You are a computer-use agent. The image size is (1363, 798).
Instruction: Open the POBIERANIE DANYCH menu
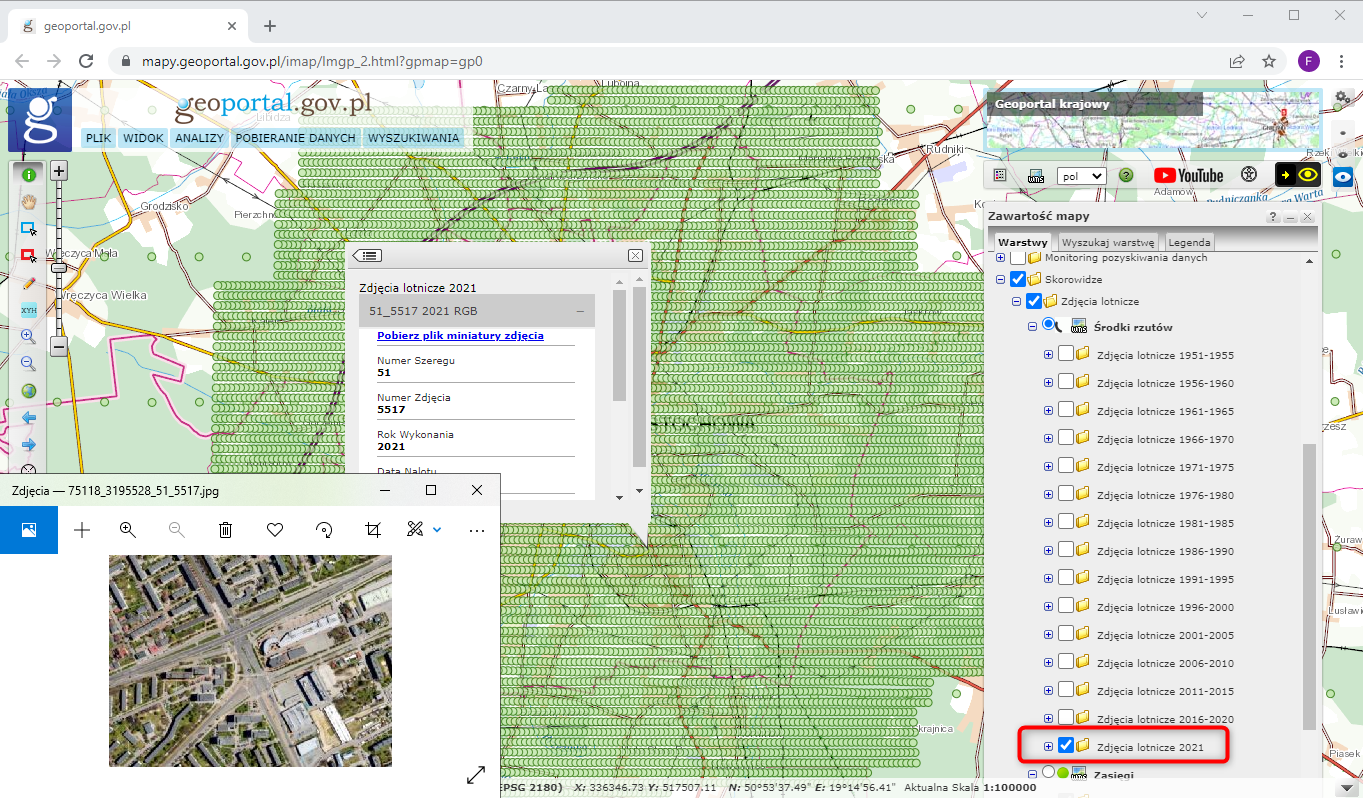(295, 138)
